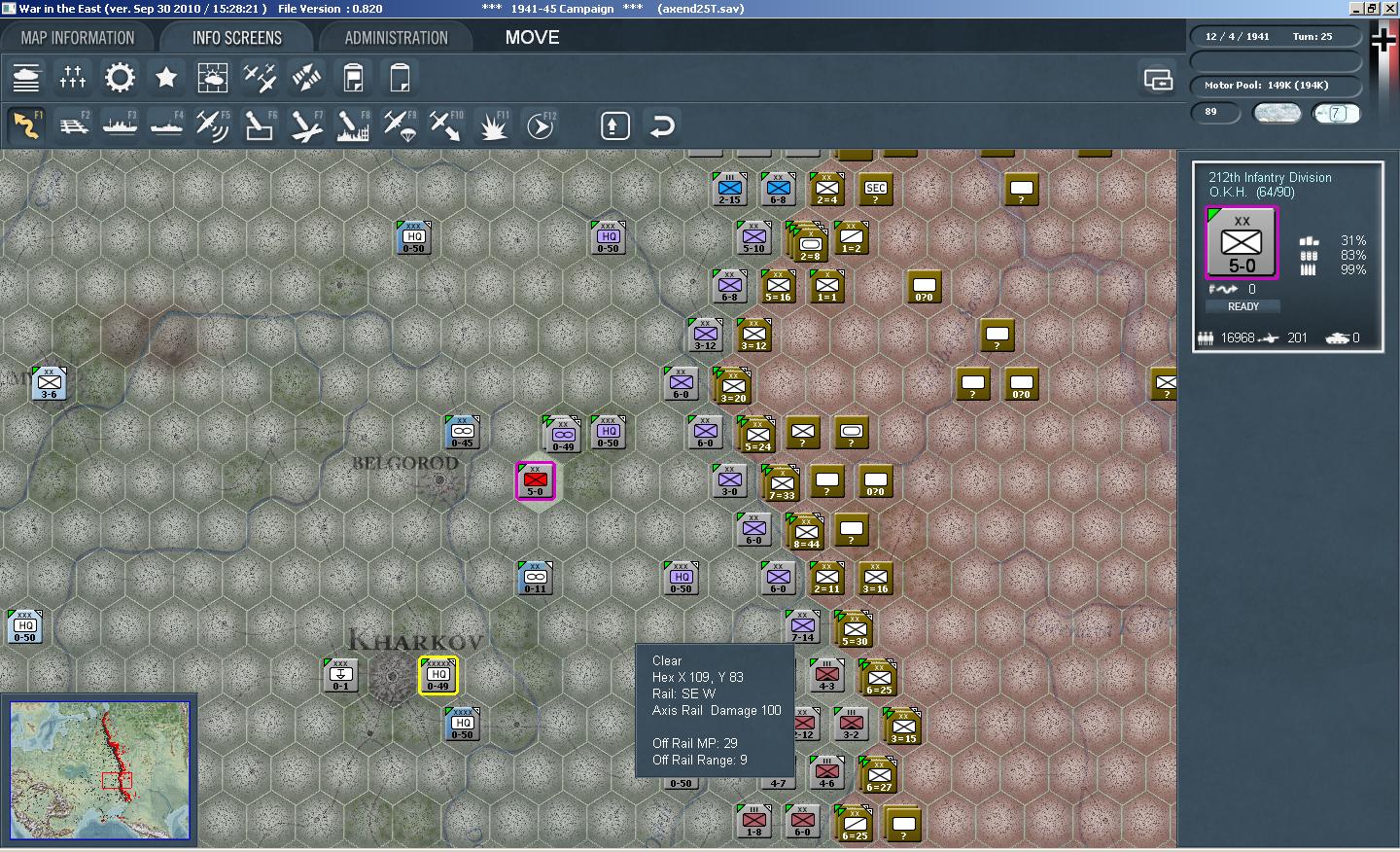Image resolution: width=1400 pixels, height=852 pixels.
Task: Select the highlighted HQ 0-49 at Kharkov
Action: [437, 675]
